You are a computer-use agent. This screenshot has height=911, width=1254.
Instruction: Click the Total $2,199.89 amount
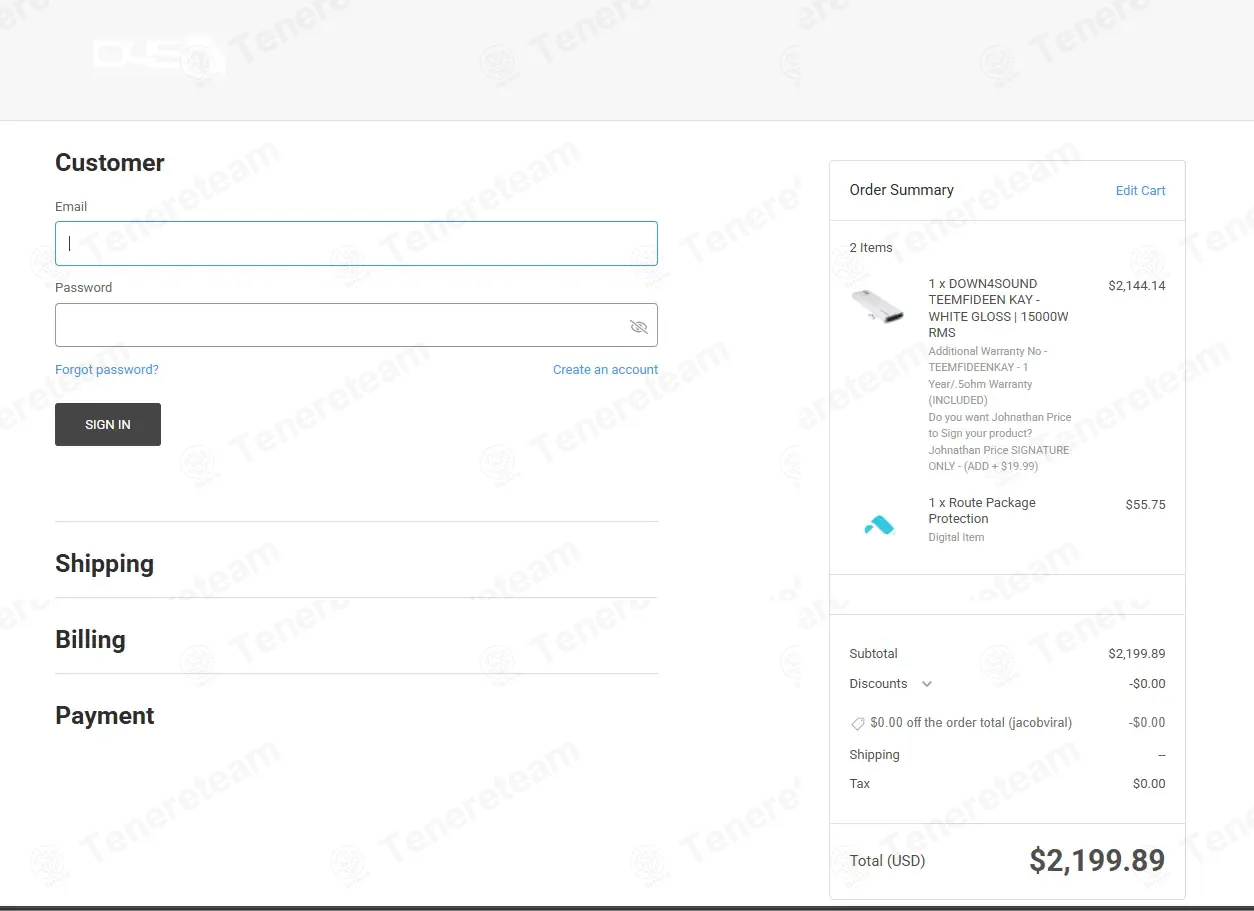[x=1097, y=861]
